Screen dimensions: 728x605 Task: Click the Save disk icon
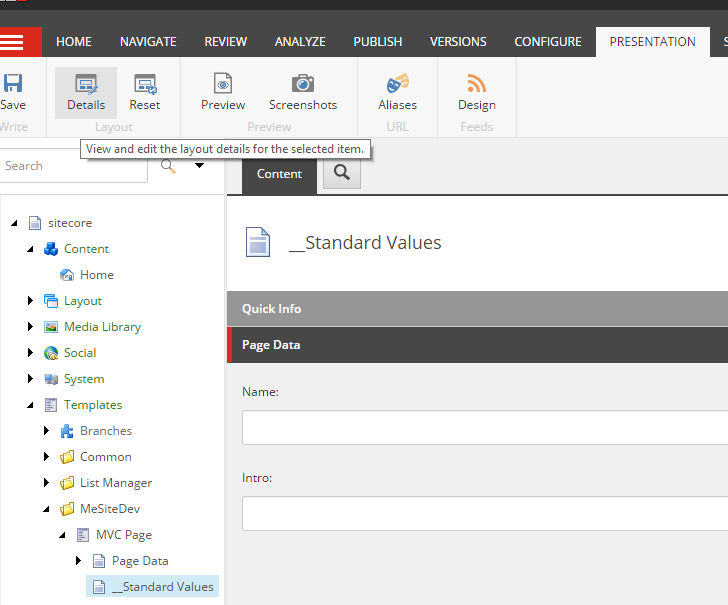coord(13,85)
